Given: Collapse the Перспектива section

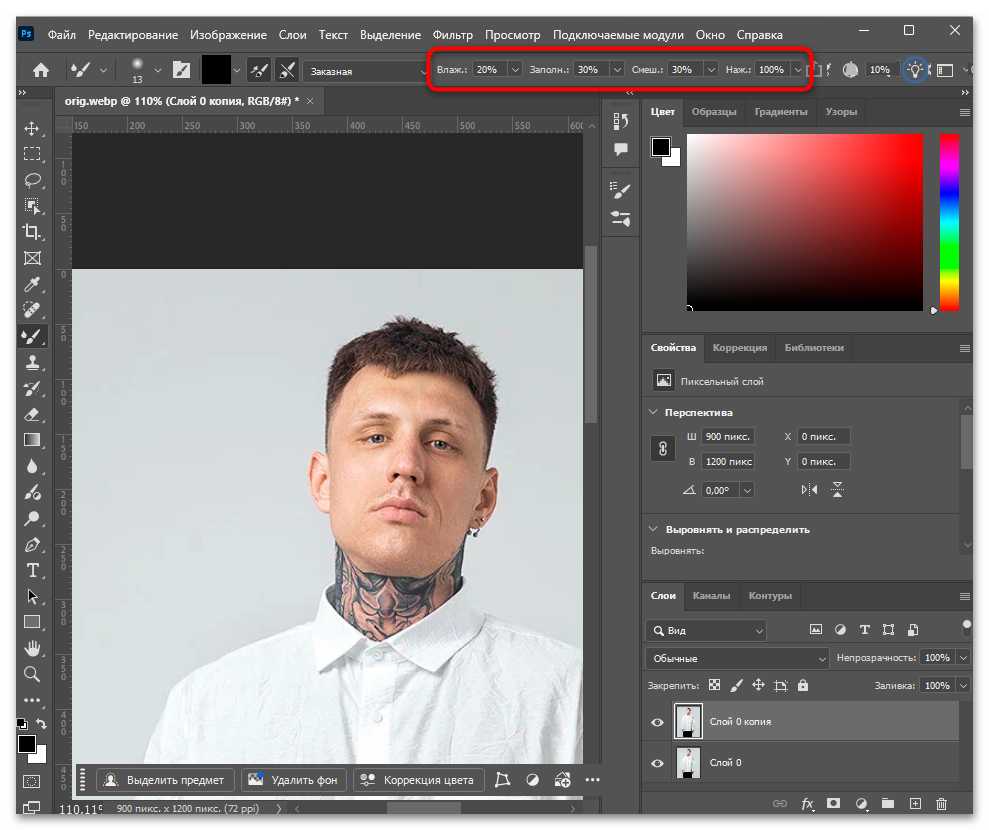Looking at the screenshot, I should click(x=653, y=412).
